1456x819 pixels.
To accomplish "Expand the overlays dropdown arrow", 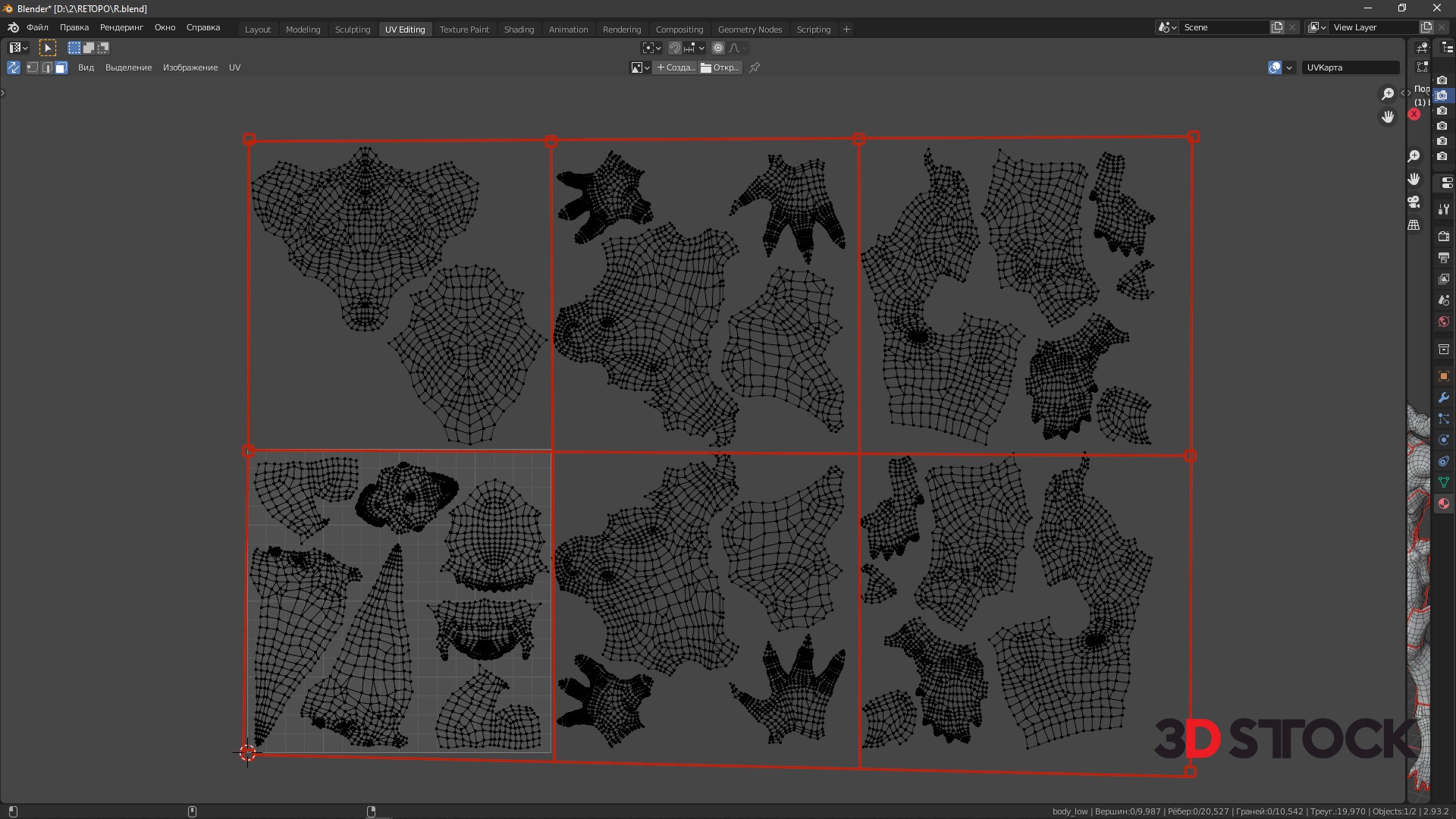I will tap(1288, 67).
